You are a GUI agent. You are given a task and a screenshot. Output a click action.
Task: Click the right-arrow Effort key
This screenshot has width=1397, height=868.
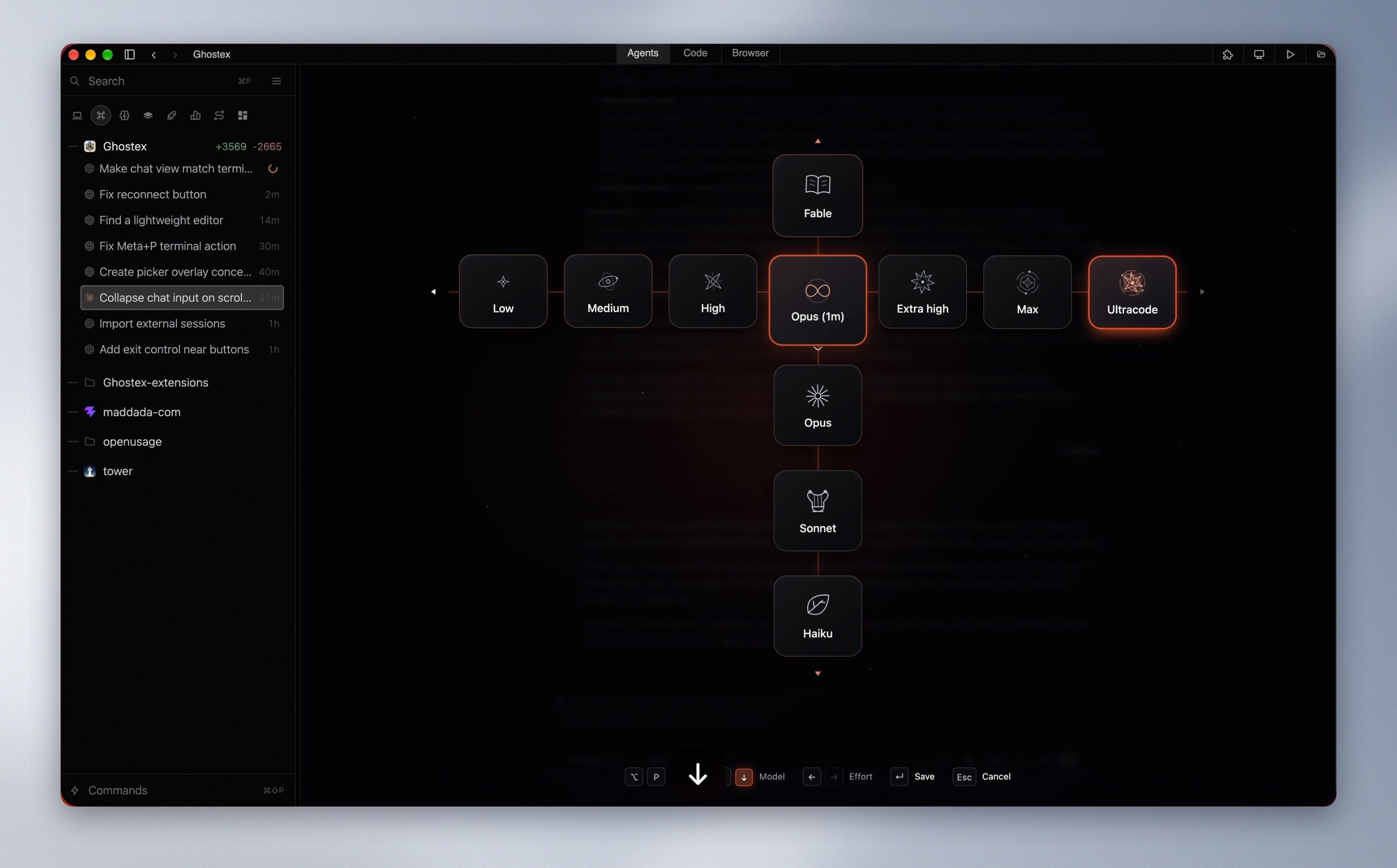point(834,777)
